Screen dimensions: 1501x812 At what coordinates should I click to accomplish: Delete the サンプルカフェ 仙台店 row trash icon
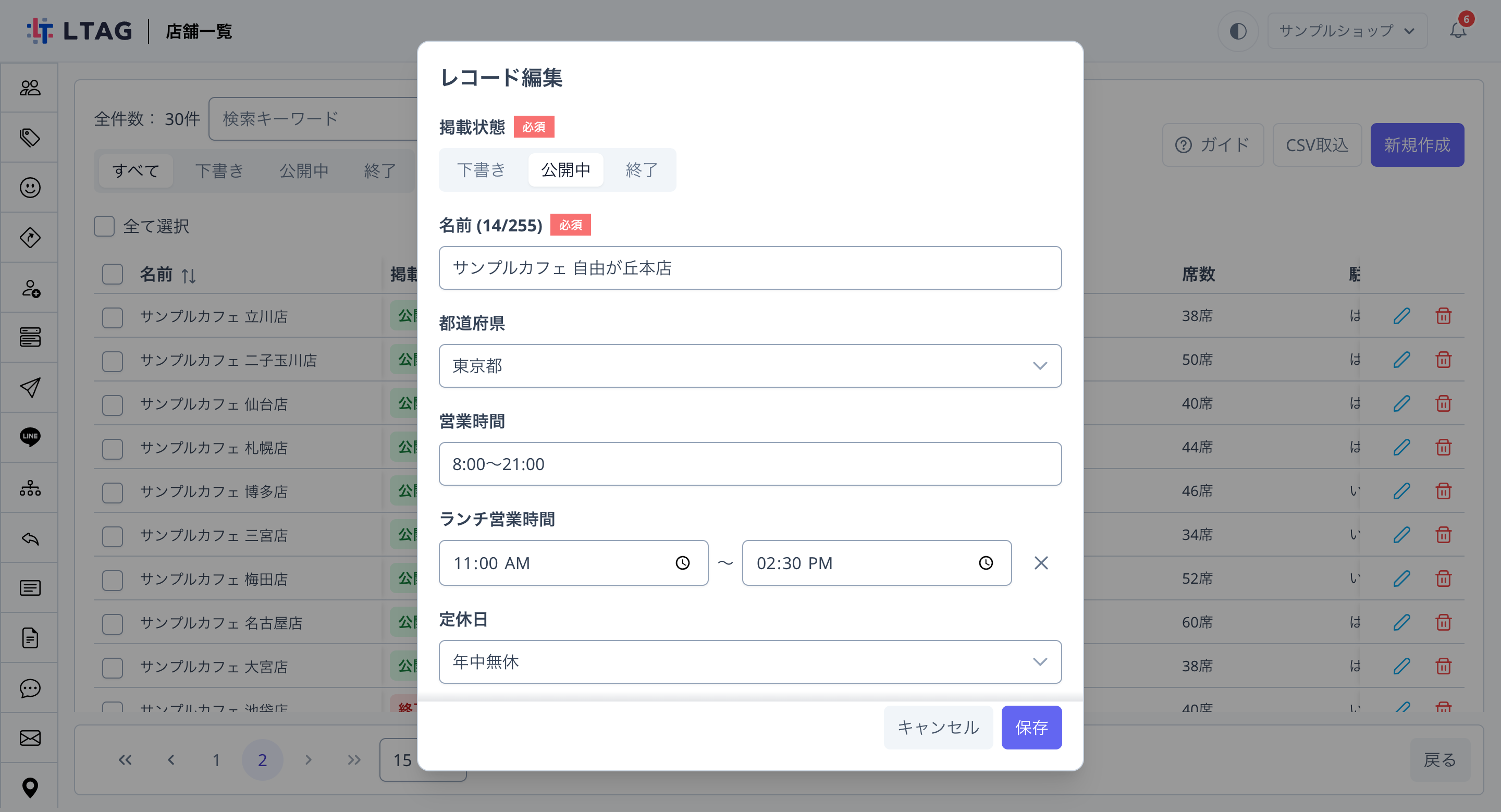[1443, 403]
